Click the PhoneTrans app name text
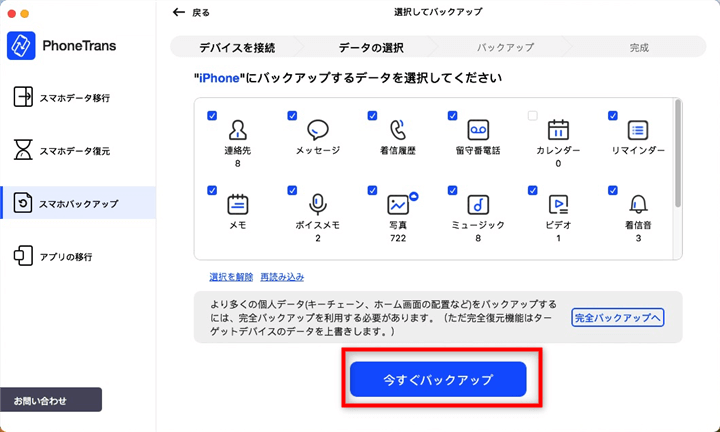This screenshot has height=432, width=720. [x=79, y=45]
